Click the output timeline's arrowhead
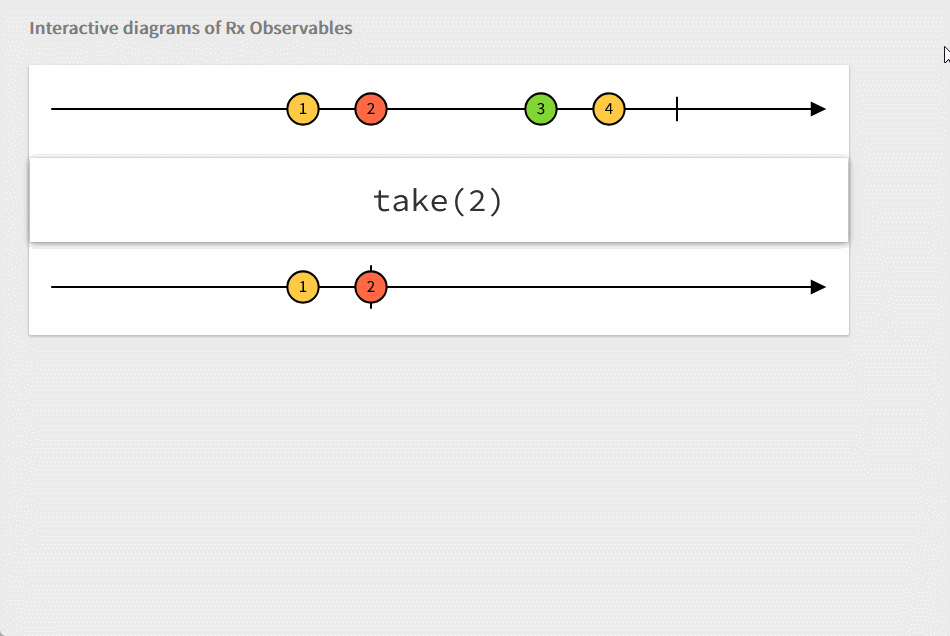 point(818,288)
